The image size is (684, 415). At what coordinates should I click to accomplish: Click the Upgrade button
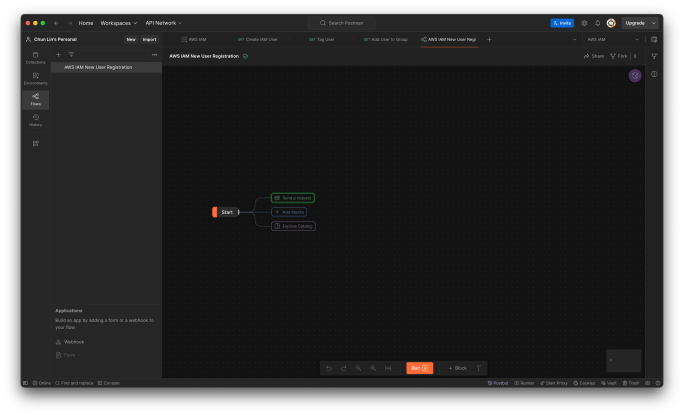pos(635,23)
